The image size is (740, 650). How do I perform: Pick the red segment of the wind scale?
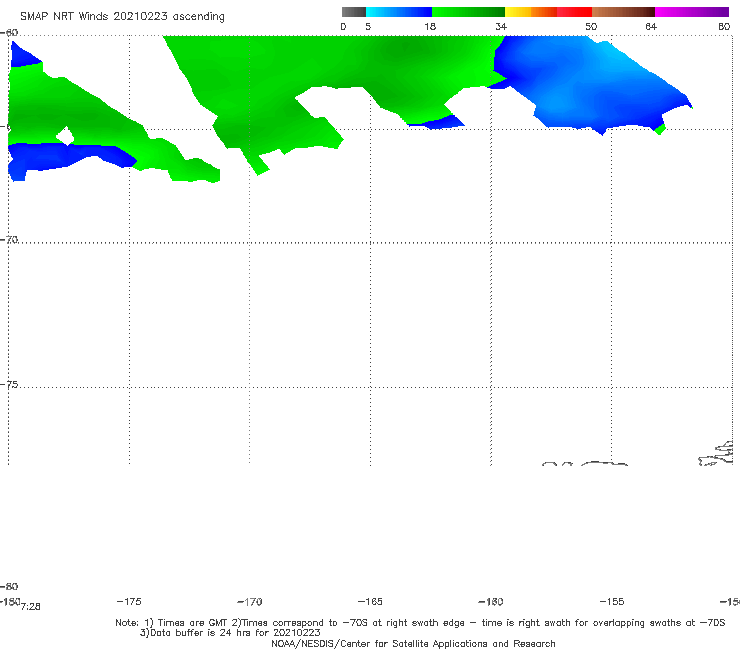click(x=574, y=12)
